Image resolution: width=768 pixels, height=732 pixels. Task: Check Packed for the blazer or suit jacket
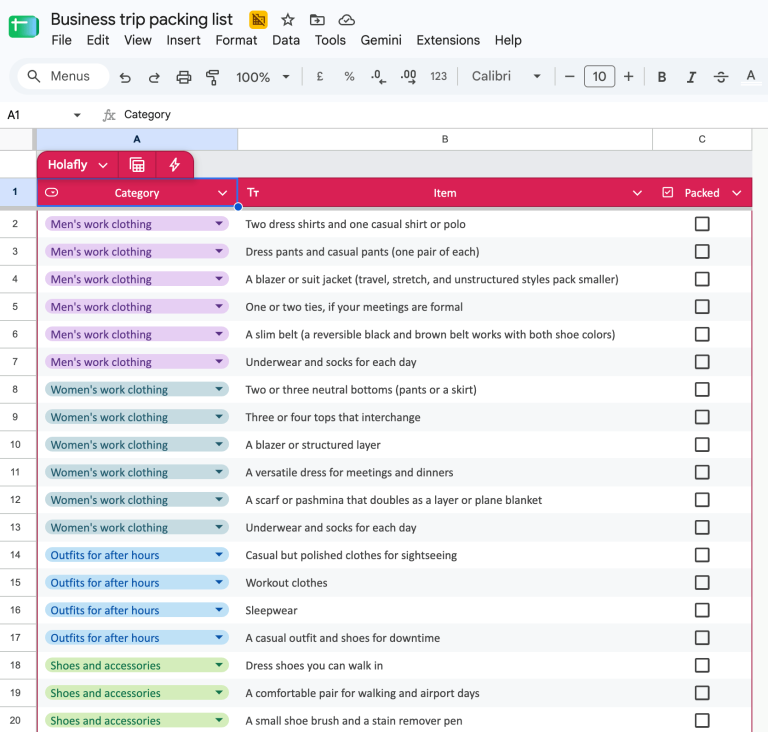tap(702, 279)
